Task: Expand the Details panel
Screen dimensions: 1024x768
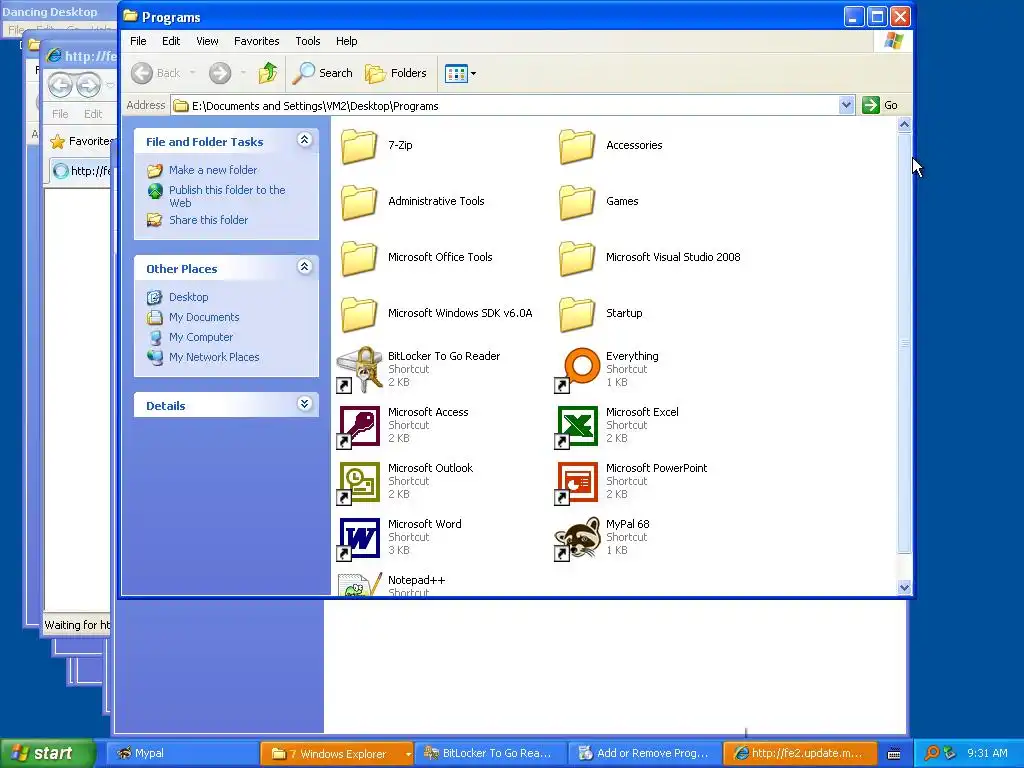Action: click(x=304, y=404)
